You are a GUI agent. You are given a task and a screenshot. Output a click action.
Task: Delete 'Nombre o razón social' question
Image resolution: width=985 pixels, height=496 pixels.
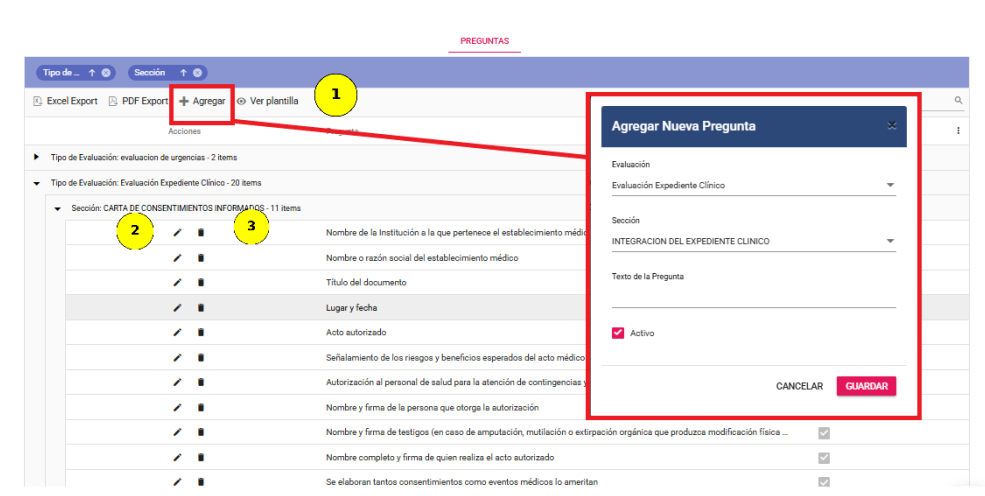click(201, 258)
